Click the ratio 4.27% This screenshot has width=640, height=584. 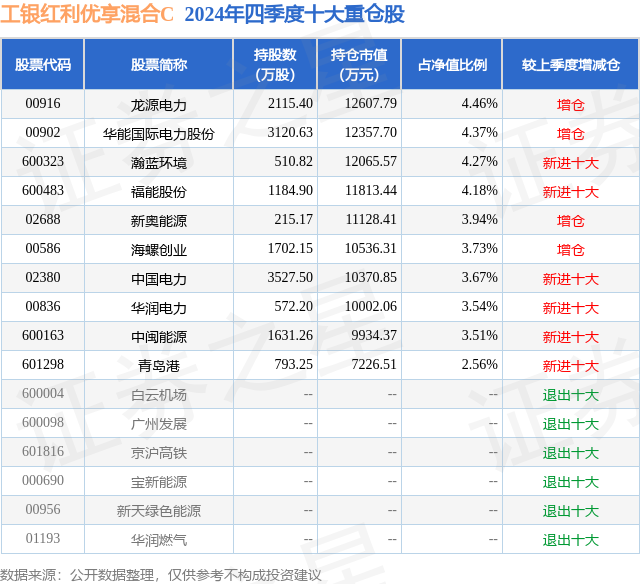(480, 162)
